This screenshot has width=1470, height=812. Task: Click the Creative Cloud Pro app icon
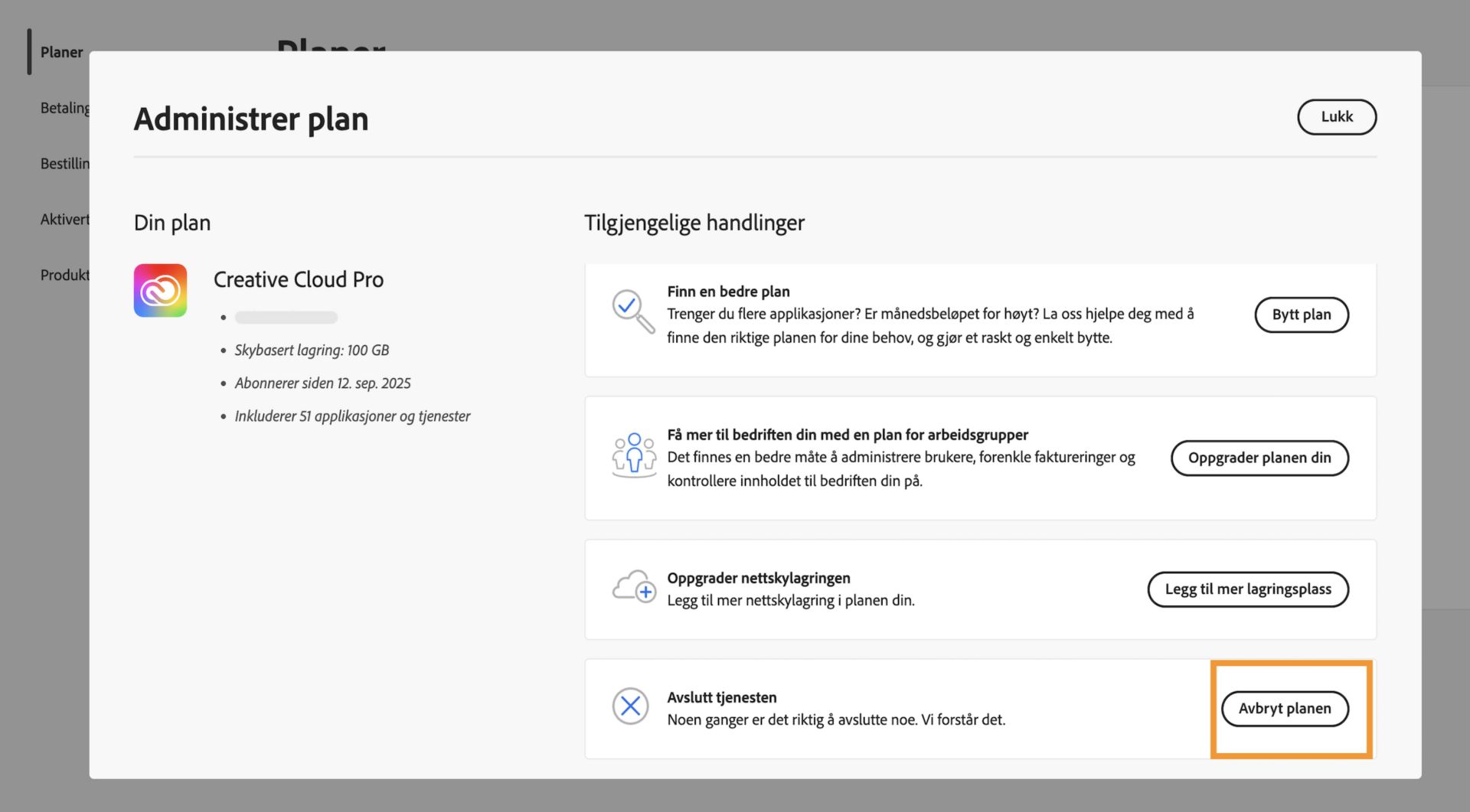160,290
